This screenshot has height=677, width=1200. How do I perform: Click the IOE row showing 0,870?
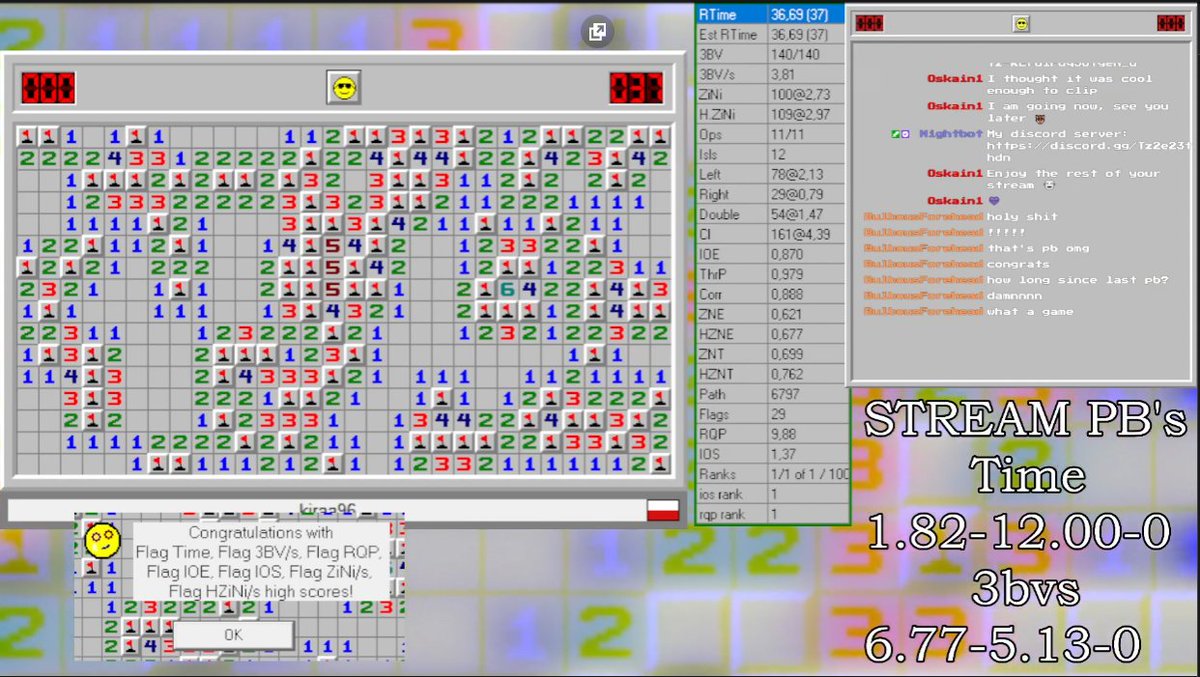[771, 254]
